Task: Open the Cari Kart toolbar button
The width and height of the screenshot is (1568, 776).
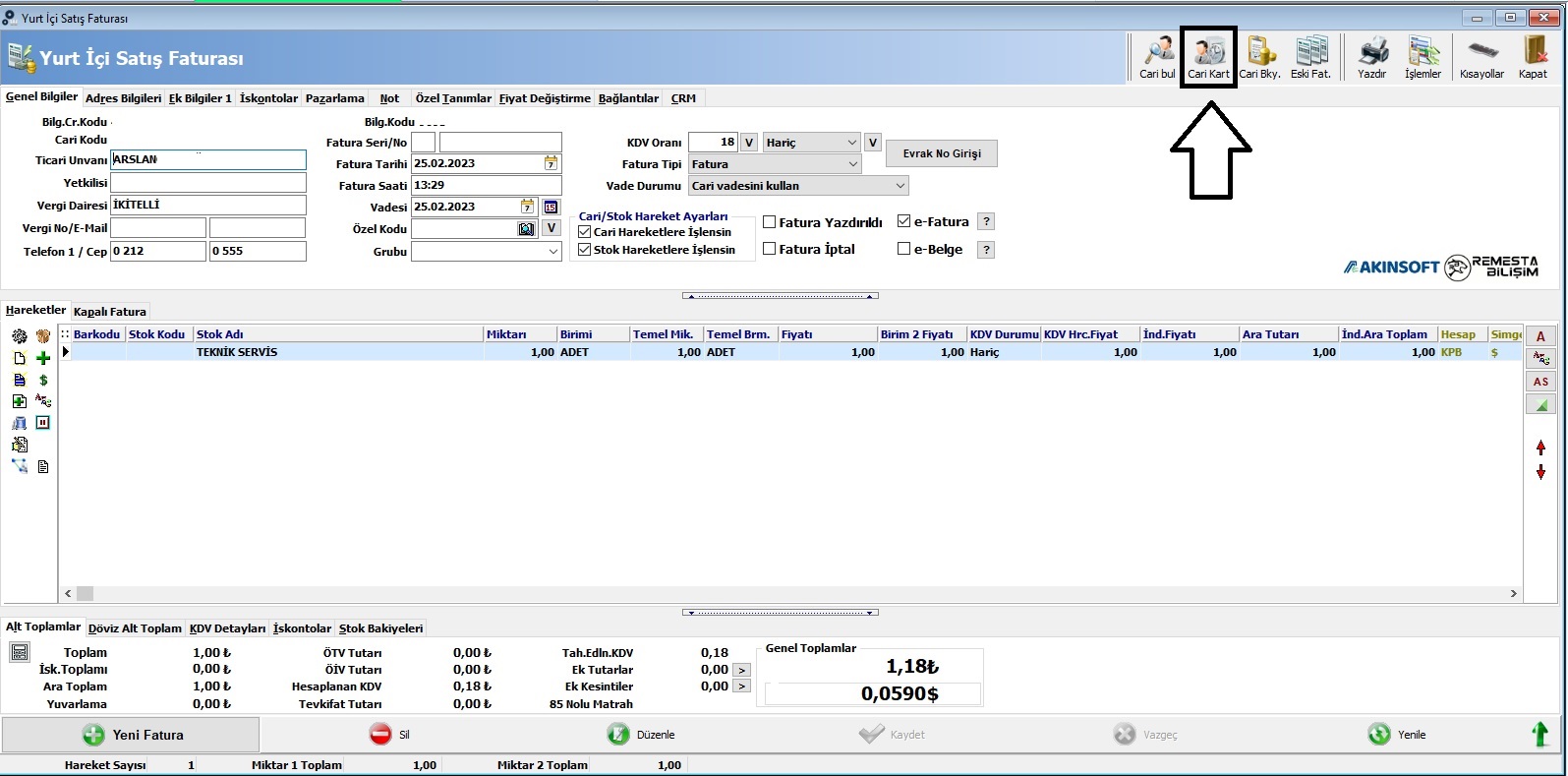Action: (x=1208, y=58)
